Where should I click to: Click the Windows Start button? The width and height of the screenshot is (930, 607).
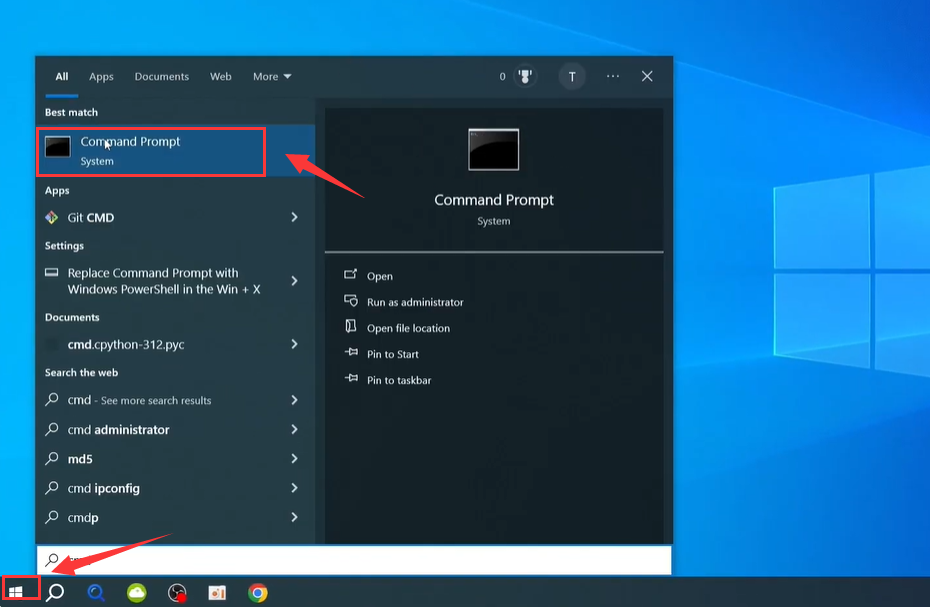click(16, 592)
